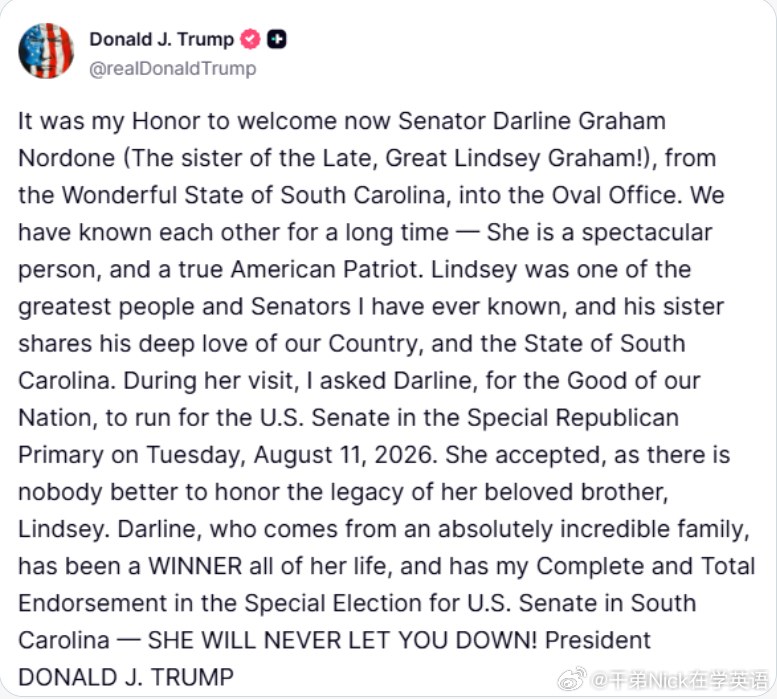Click 'Complete and Total' endorsement phrase
The image size is (777, 699).
pyautogui.click(x=646, y=566)
